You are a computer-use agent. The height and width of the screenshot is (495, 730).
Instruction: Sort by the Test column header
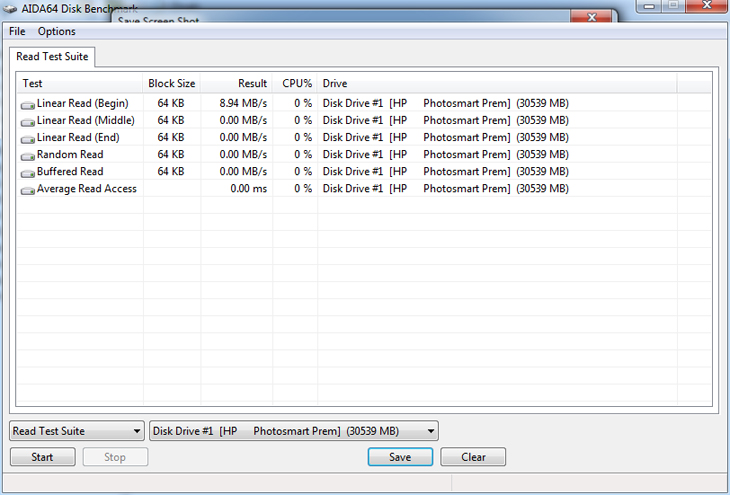pyautogui.click(x=80, y=84)
